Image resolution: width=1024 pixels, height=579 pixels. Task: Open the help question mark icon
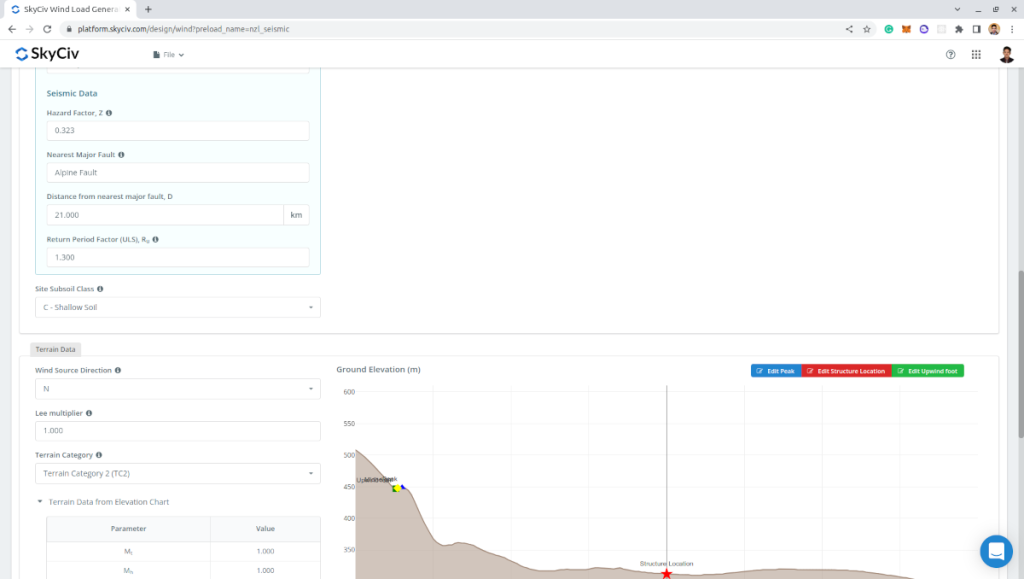tap(950, 54)
